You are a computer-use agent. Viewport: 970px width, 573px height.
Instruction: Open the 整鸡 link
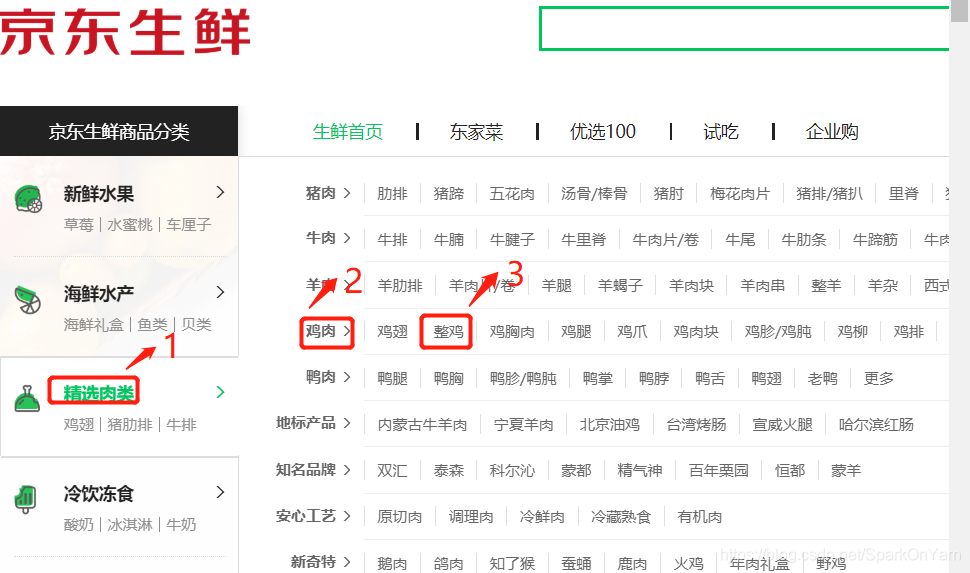449,332
